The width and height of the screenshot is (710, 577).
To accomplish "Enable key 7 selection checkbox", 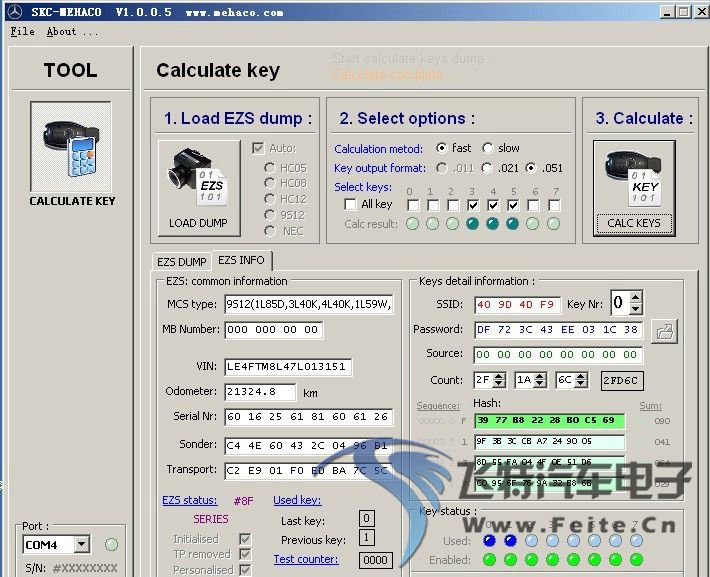I will (x=554, y=205).
